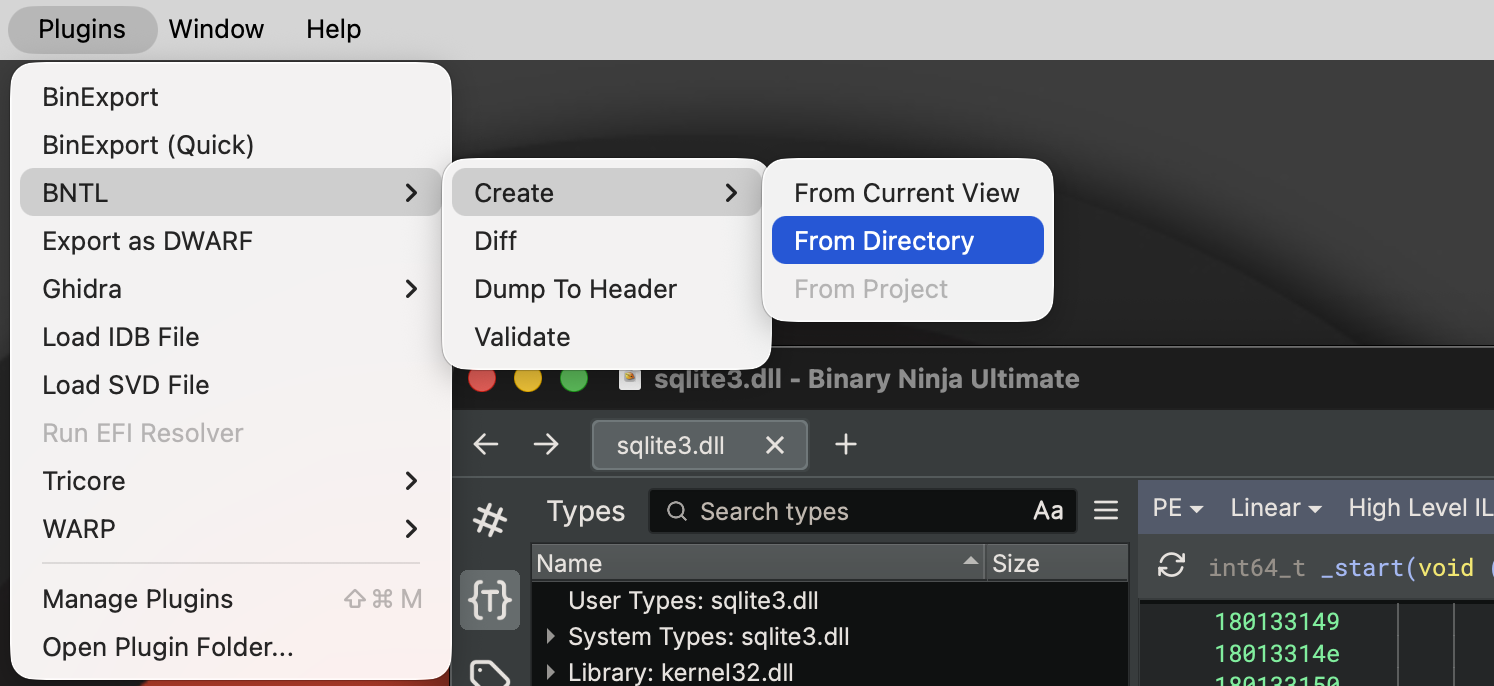The image size is (1494, 686).
Task: Open the Tags panel using tag icon
Action: coord(490,673)
